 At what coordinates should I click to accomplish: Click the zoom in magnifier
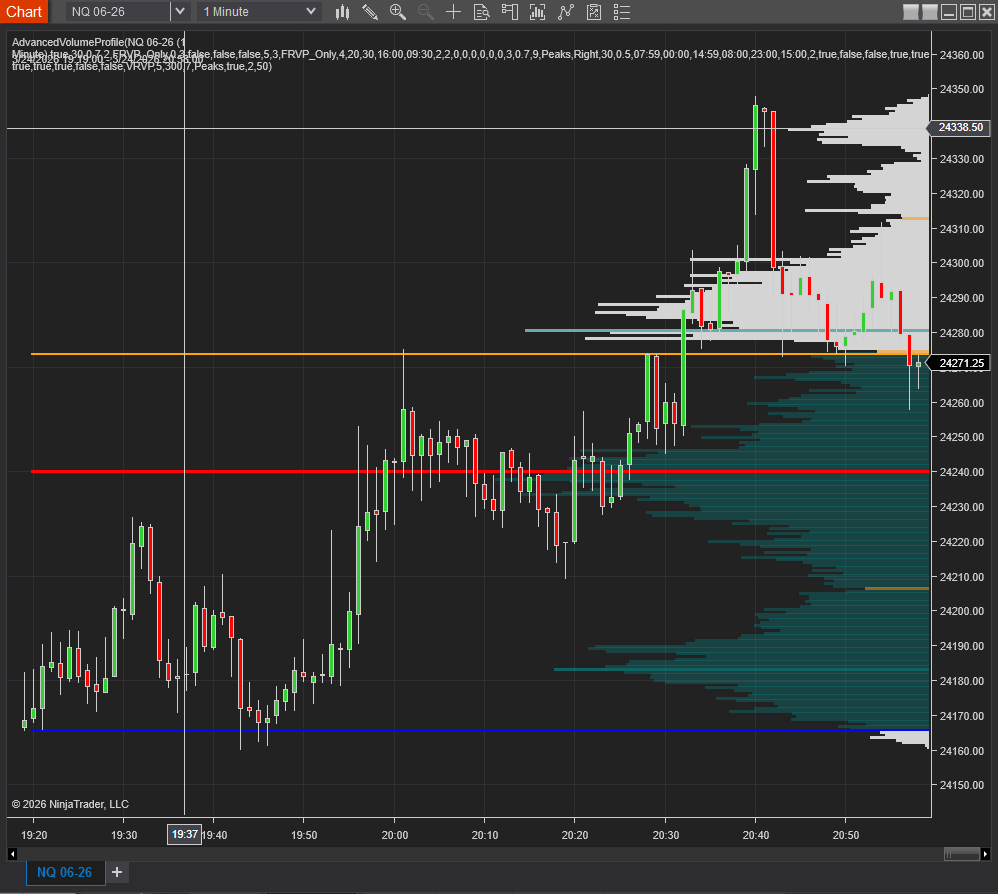(x=398, y=11)
